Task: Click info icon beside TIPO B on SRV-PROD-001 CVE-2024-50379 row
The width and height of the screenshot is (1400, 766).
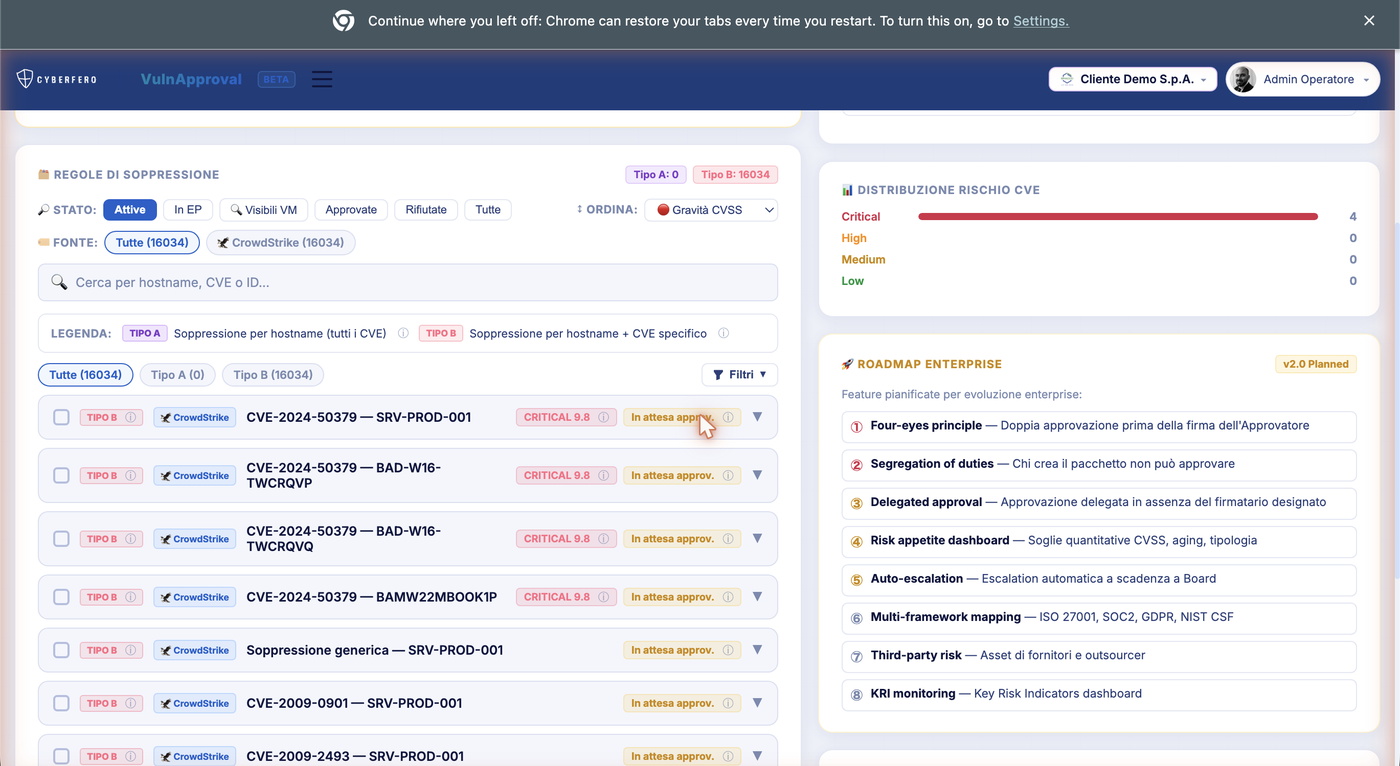Action: pyautogui.click(x=131, y=417)
